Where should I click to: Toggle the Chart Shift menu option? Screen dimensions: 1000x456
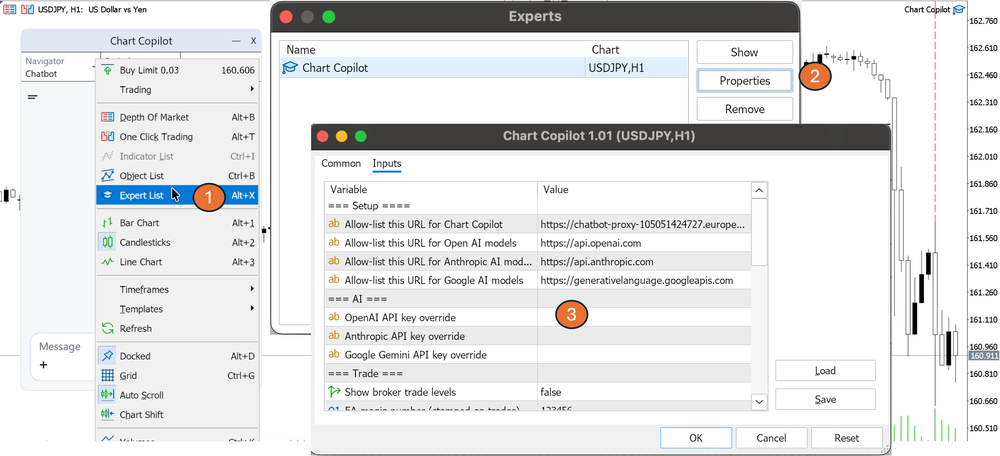click(178, 415)
